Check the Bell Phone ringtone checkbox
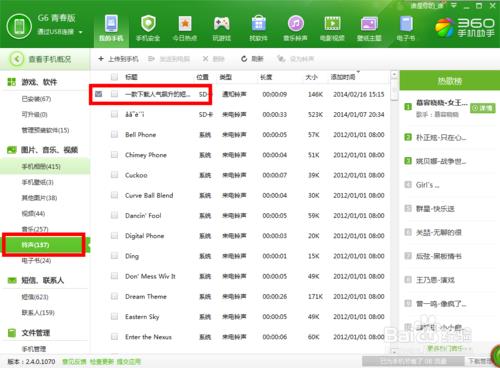500x368 pixels. (114, 134)
